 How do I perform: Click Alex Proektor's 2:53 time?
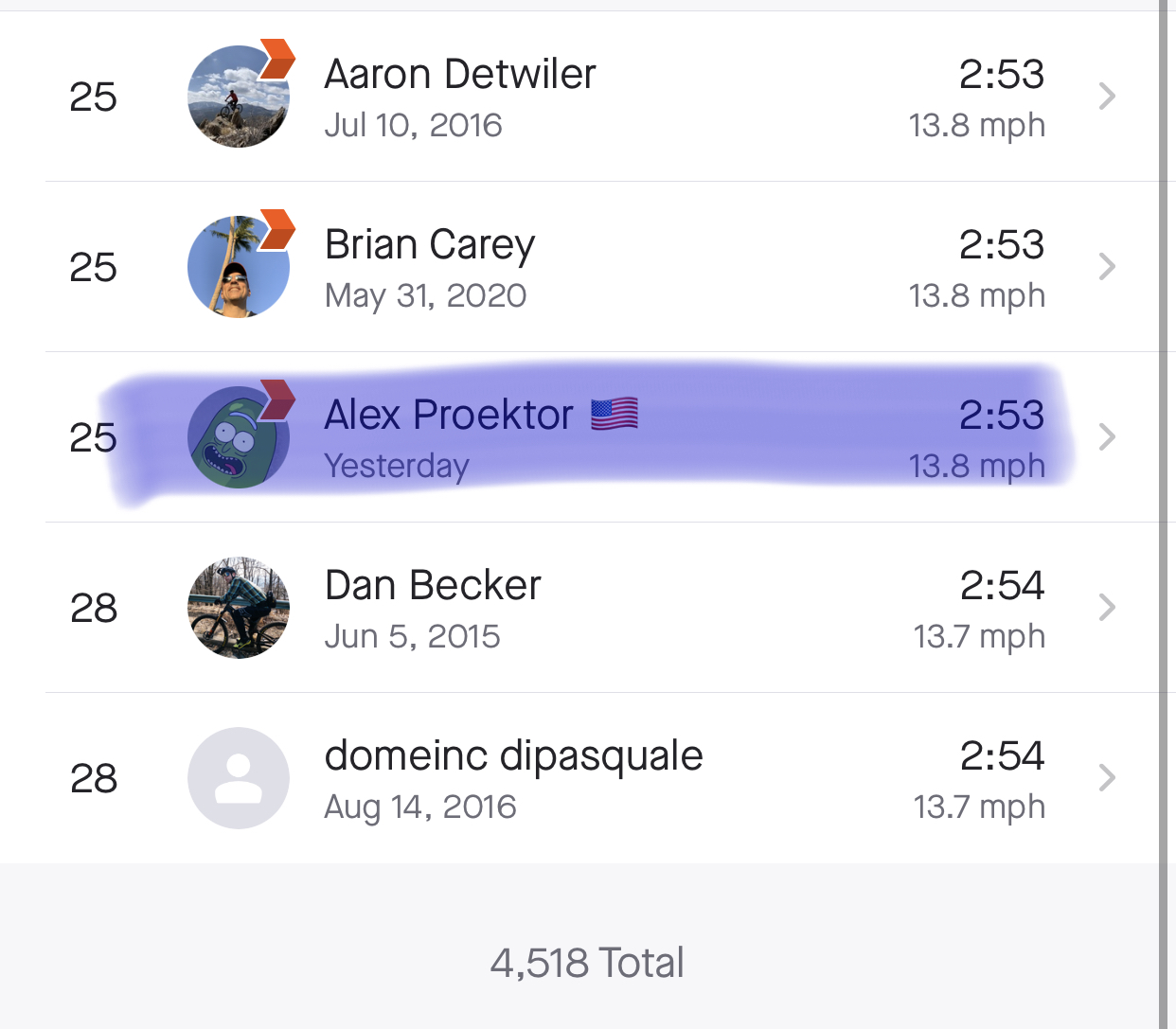coord(1002,415)
